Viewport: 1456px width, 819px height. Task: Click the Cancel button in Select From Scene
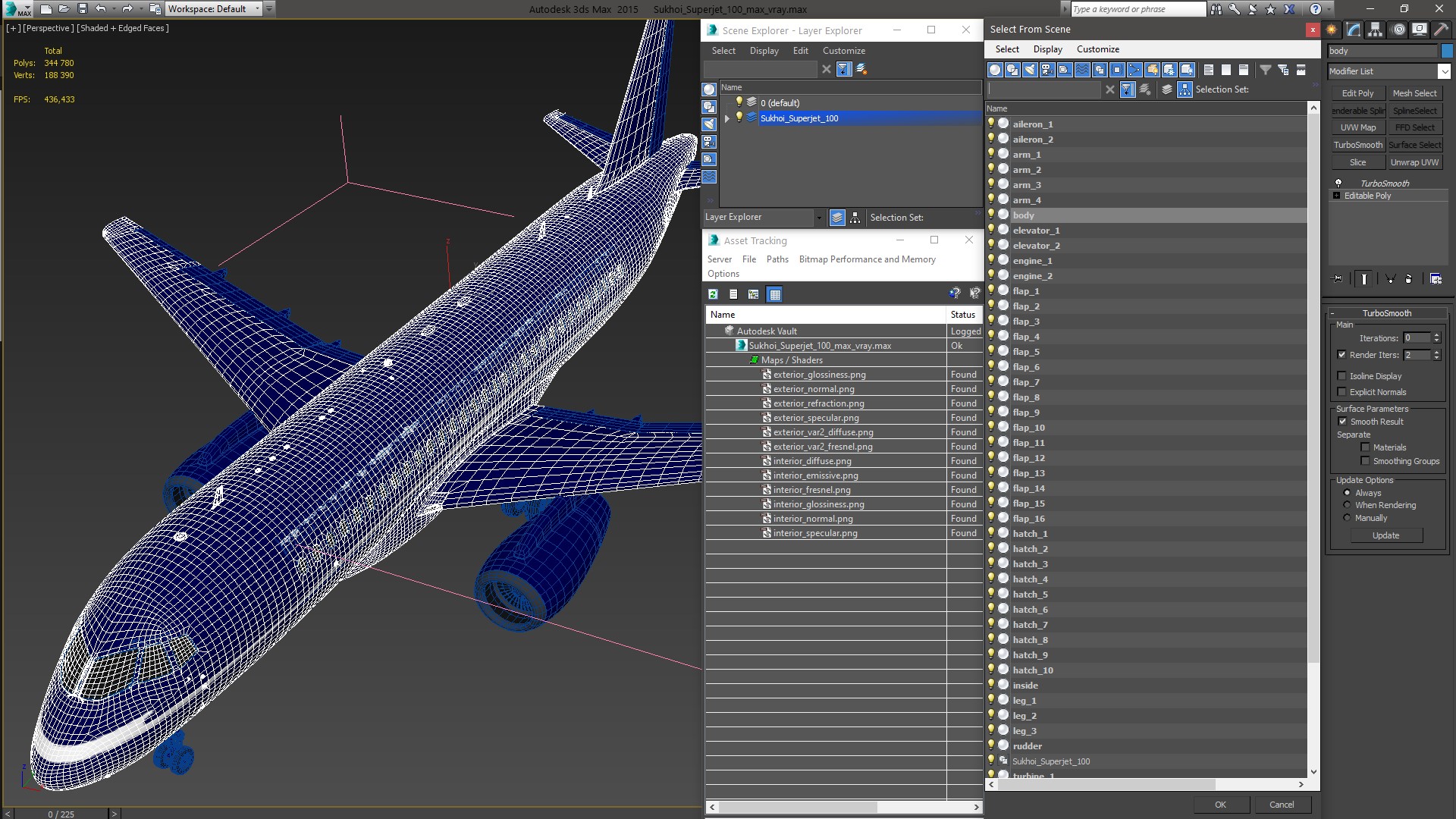pos(1282,805)
